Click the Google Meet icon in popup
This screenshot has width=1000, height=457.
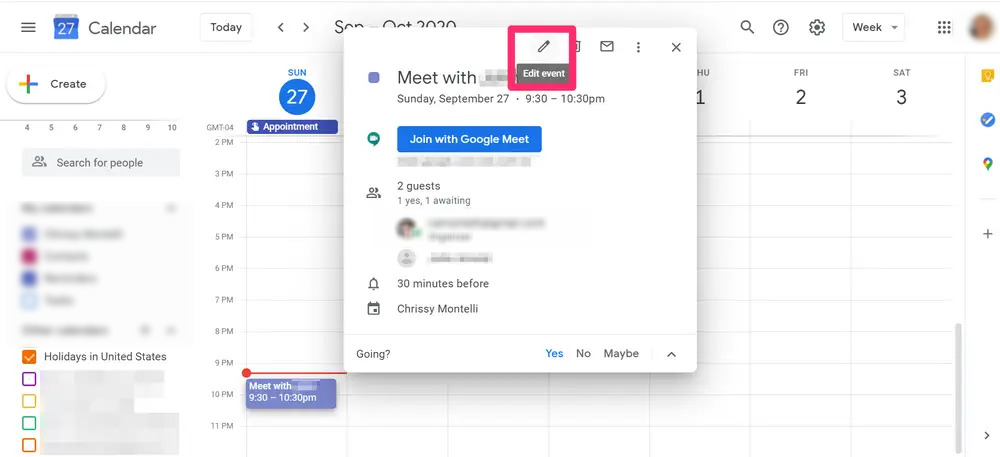374,139
